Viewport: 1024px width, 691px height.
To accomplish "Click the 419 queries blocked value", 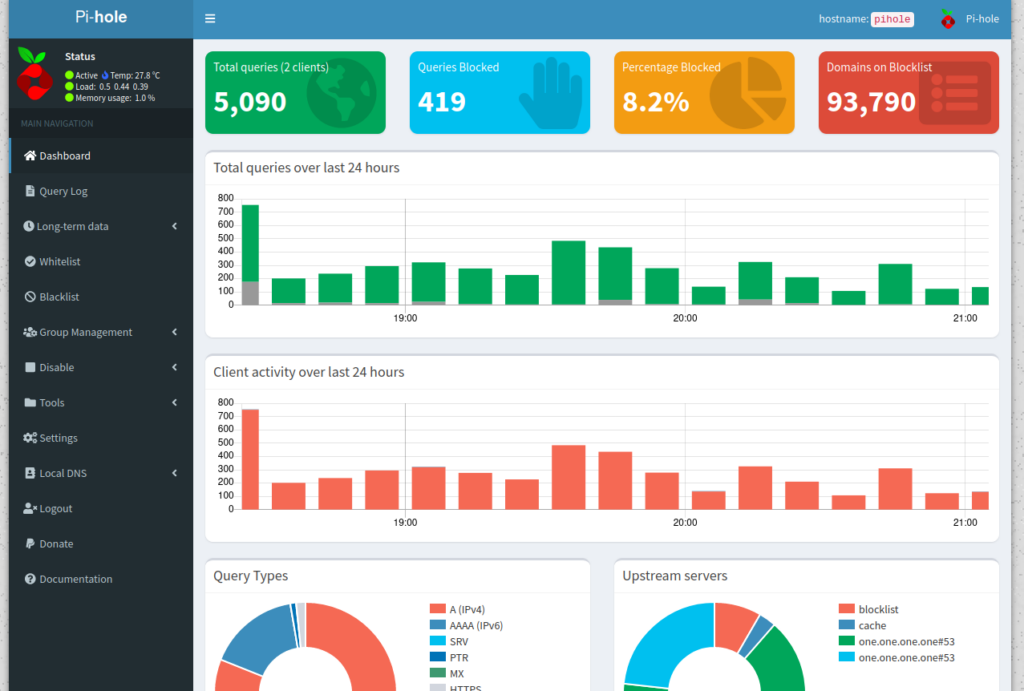I will [442, 102].
